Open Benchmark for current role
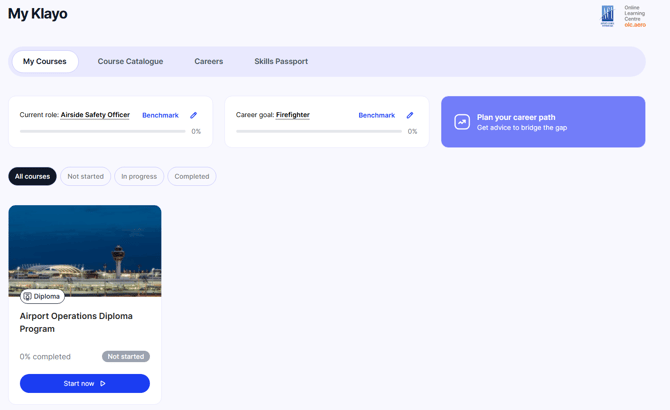This screenshot has height=410, width=670. (160, 115)
